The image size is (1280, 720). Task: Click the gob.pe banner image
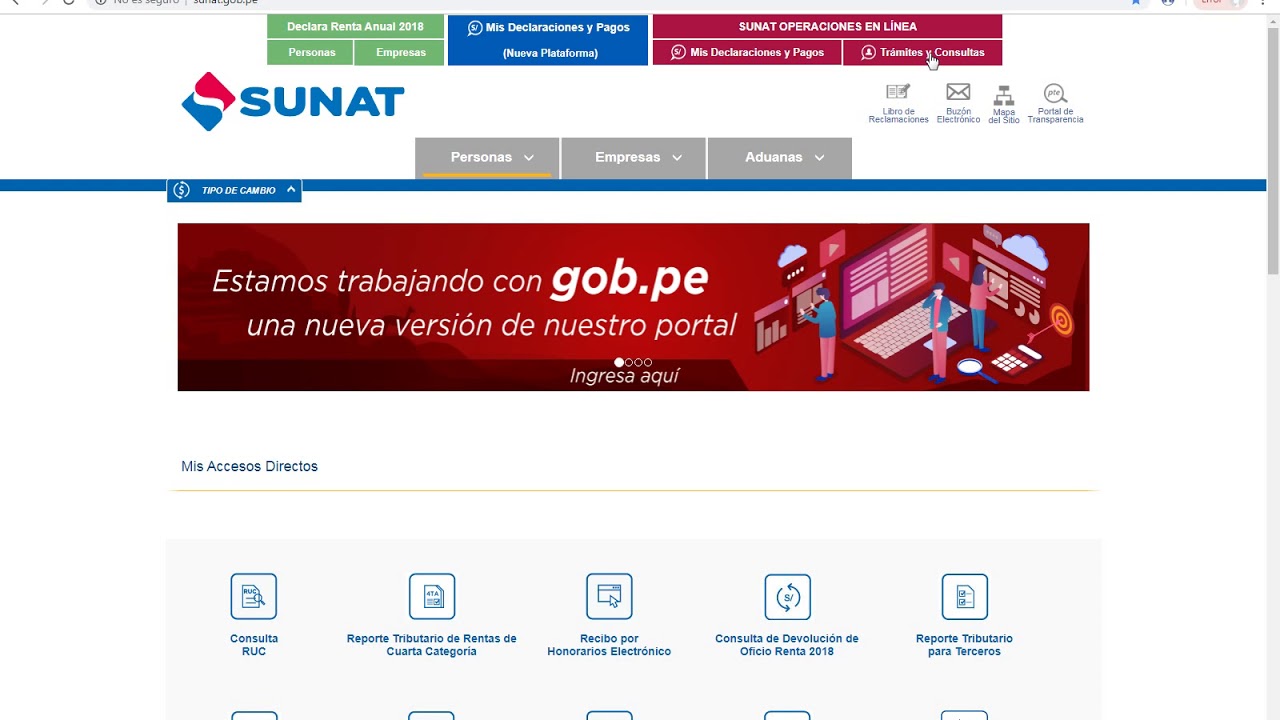[633, 307]
